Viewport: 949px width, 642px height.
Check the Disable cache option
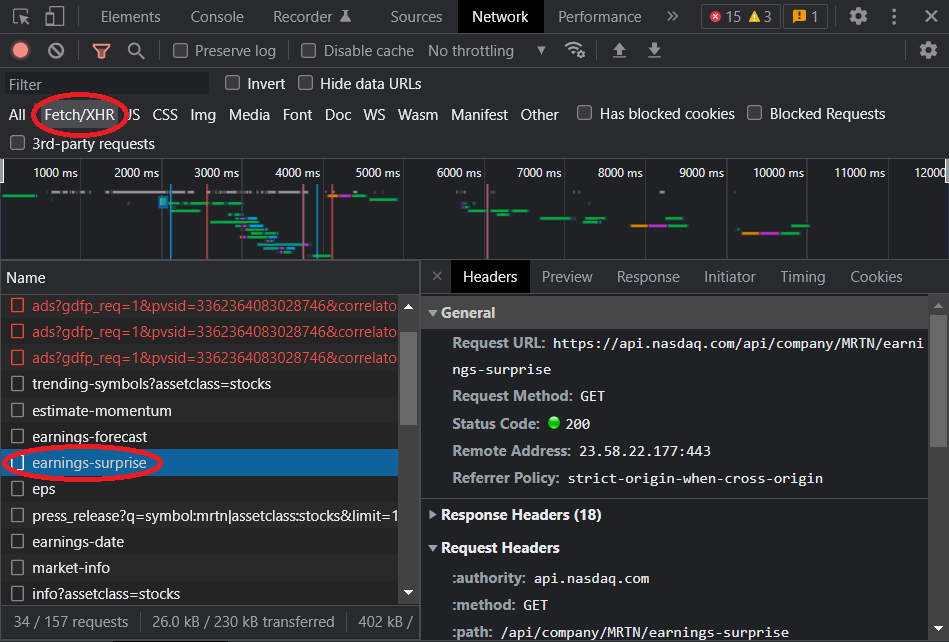[309, 51]
